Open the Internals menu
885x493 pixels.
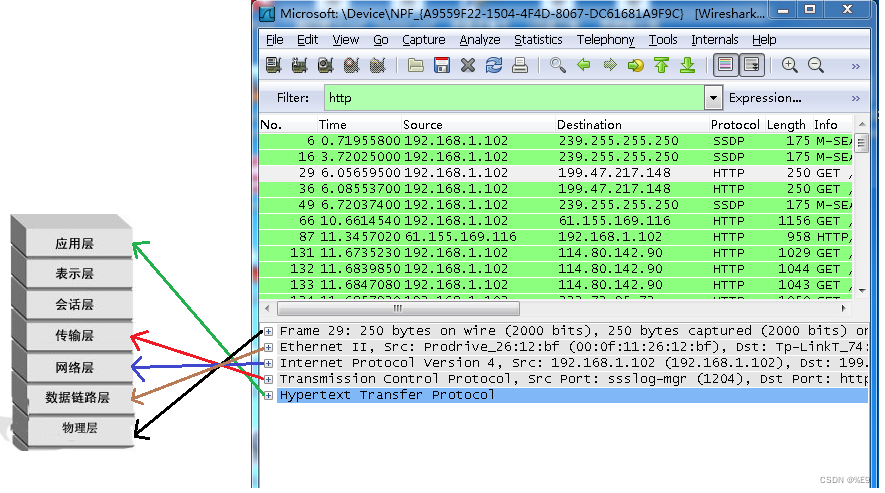(x=715, y=40)
